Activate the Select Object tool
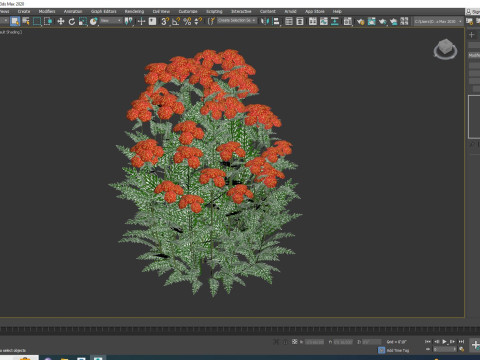 click(x=15, y=21)
